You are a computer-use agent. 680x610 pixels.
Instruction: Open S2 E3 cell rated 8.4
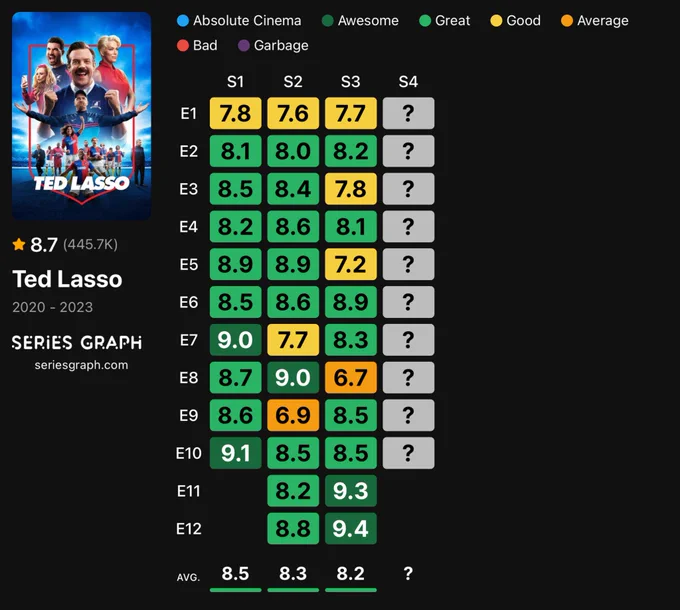point(293,189)
